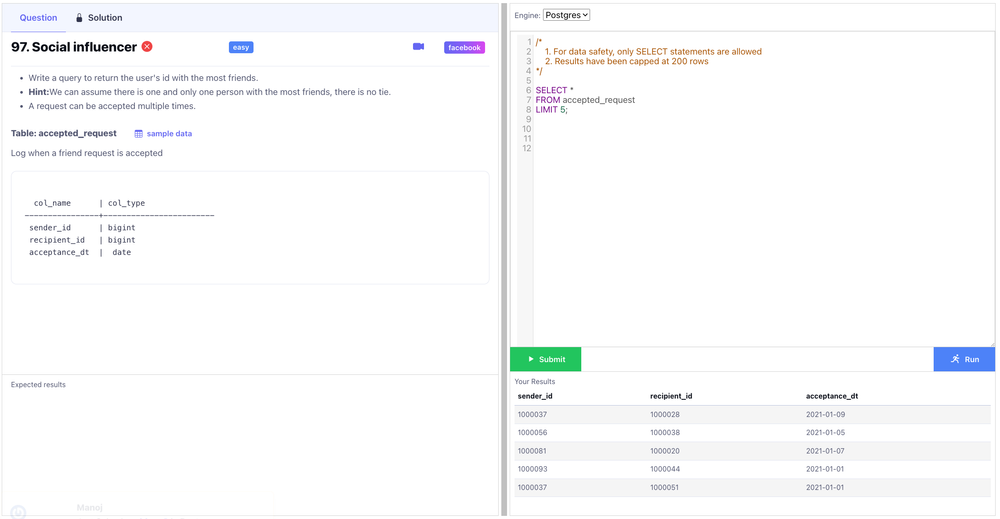Click the Expected results label
The height and width of the screenshot is (519, 1000).
(38, 384)
